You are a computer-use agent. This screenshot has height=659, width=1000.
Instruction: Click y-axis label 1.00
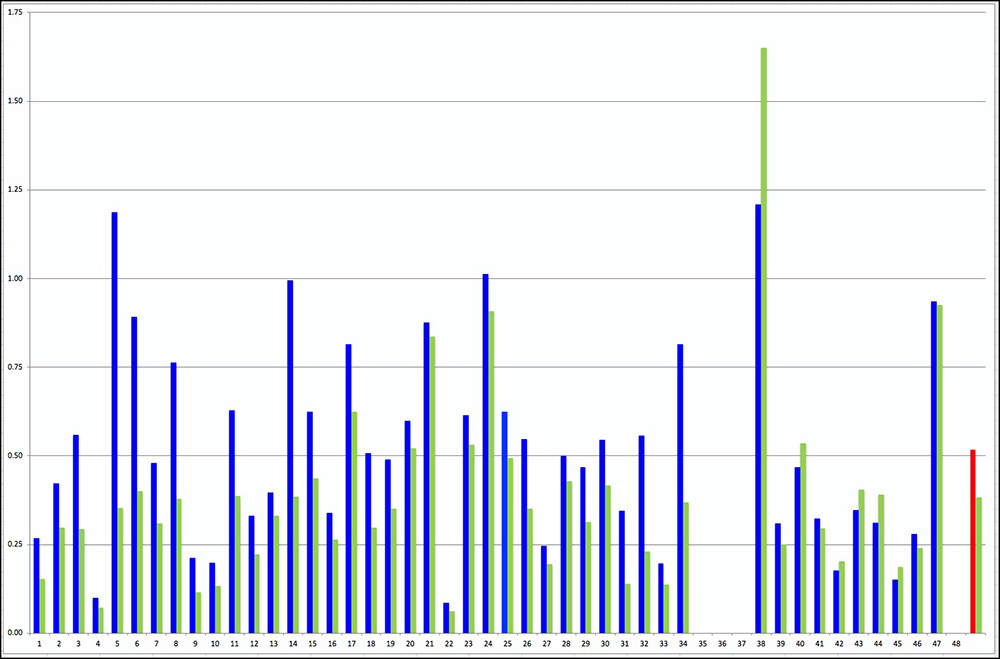point(16,279)
